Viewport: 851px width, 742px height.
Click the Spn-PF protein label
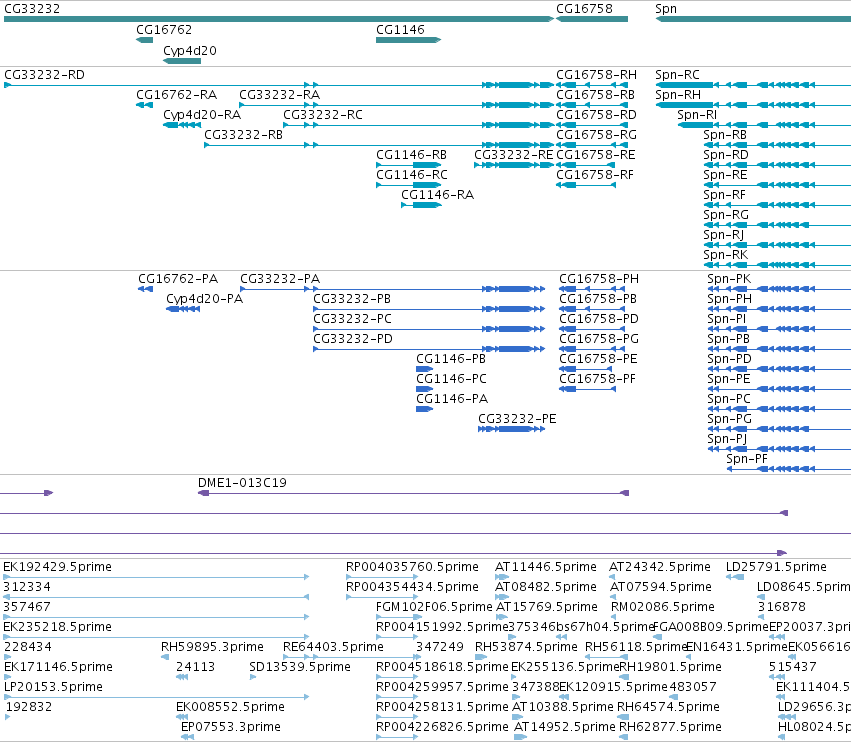(x=747, y=459)
